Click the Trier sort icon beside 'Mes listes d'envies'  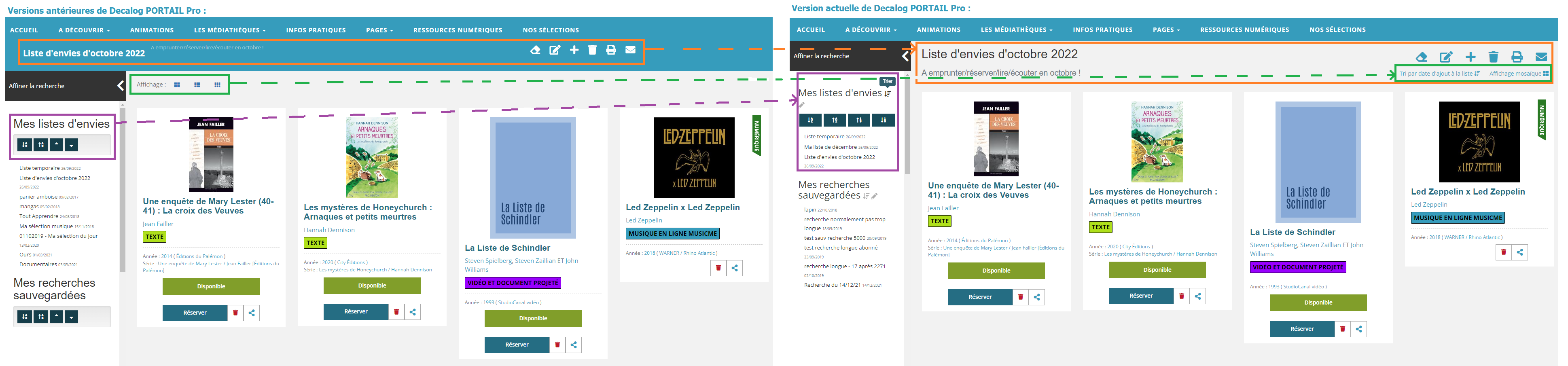(888, 93)
